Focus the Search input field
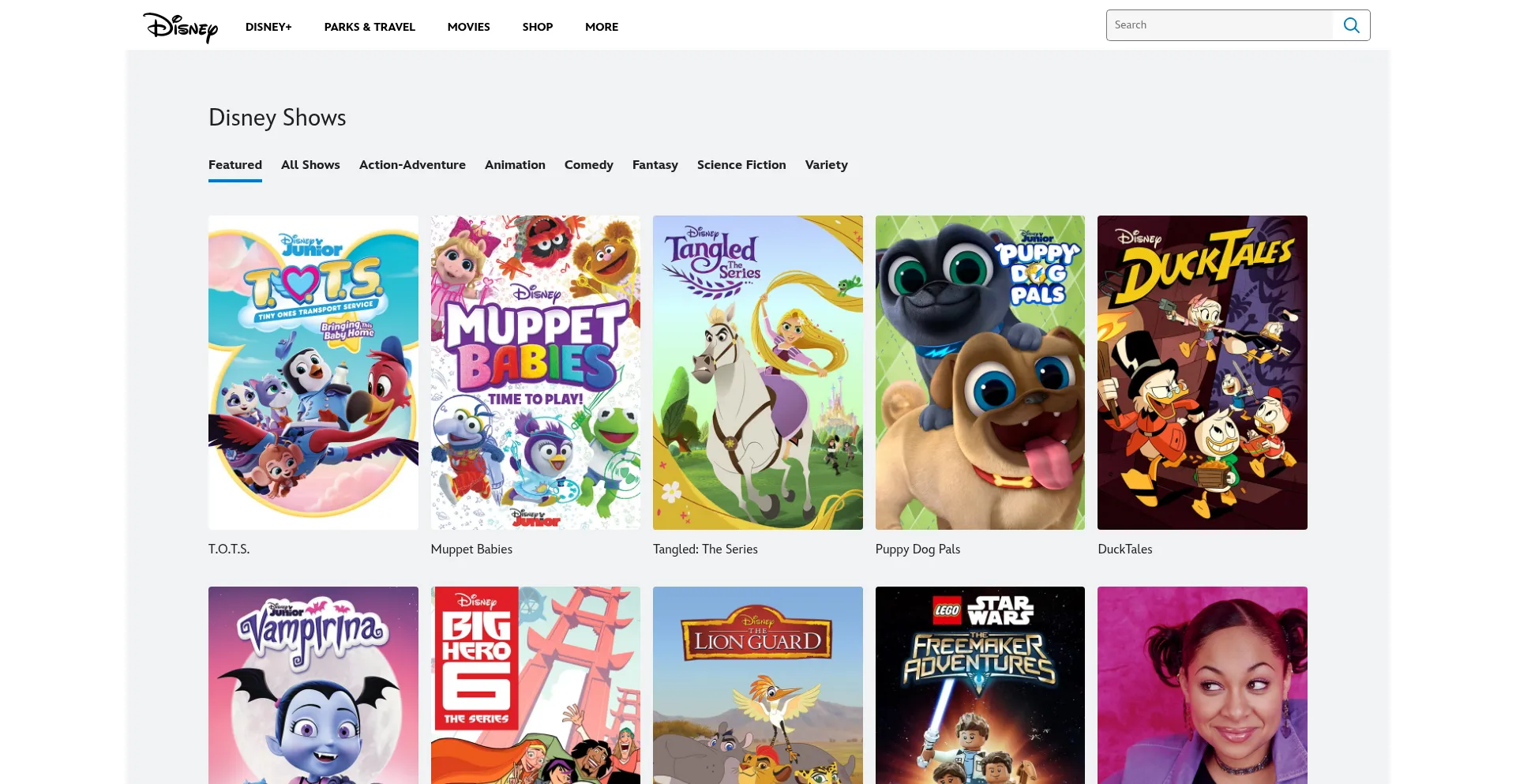This screenshot has width=1516, height=784. pos(1220,25)
